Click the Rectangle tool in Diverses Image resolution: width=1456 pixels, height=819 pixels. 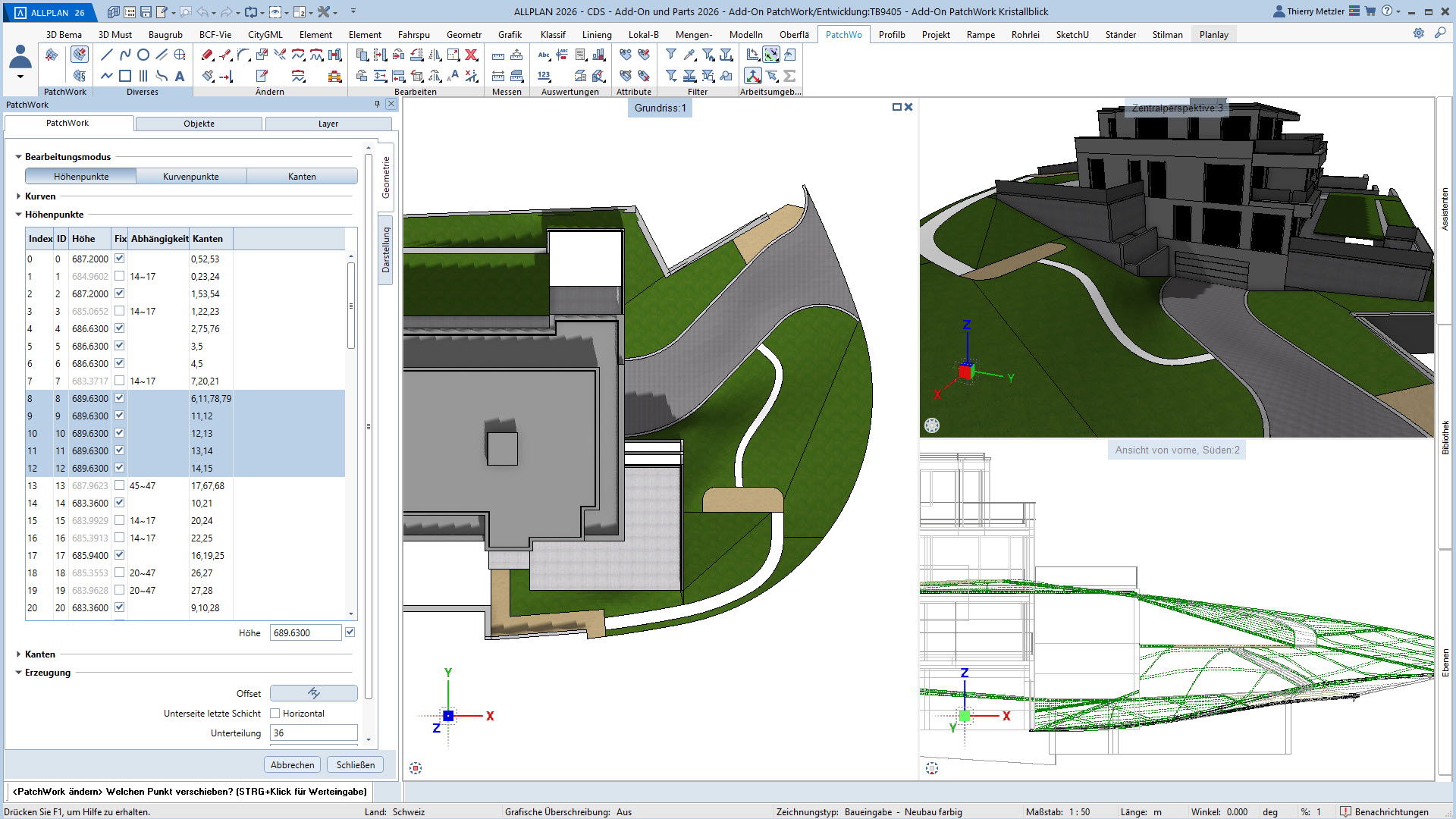click(x=125, y=76)
